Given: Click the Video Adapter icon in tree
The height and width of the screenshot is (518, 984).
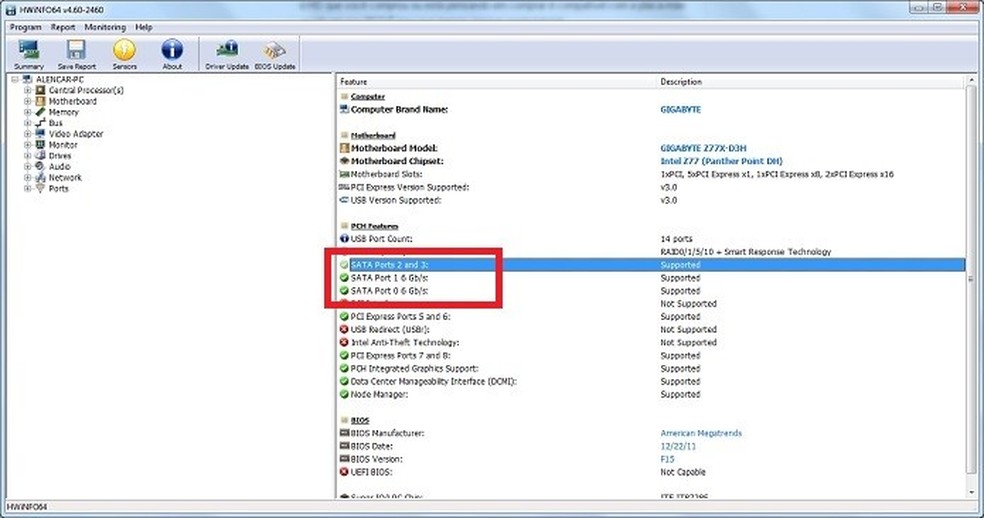Looking at the screenshot, I should coord(40,134).
